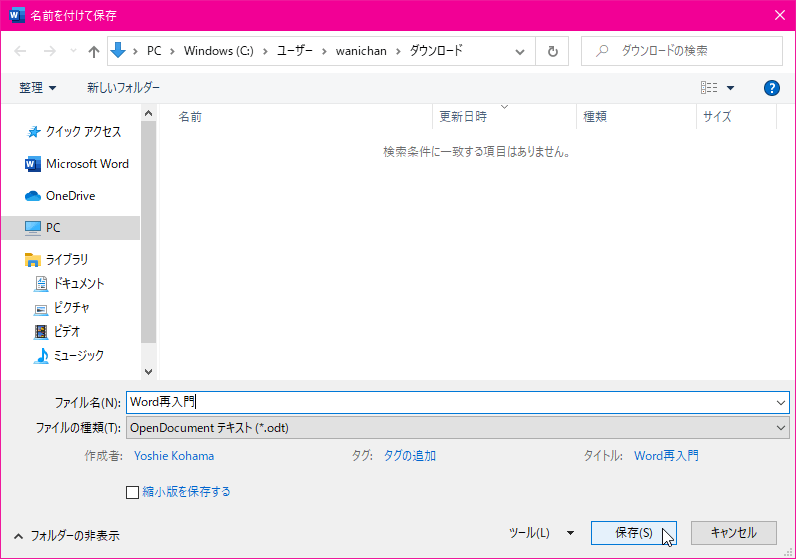
Task: Click the ダウンロードの検索 search box
Action: click(x=681, y=51)
